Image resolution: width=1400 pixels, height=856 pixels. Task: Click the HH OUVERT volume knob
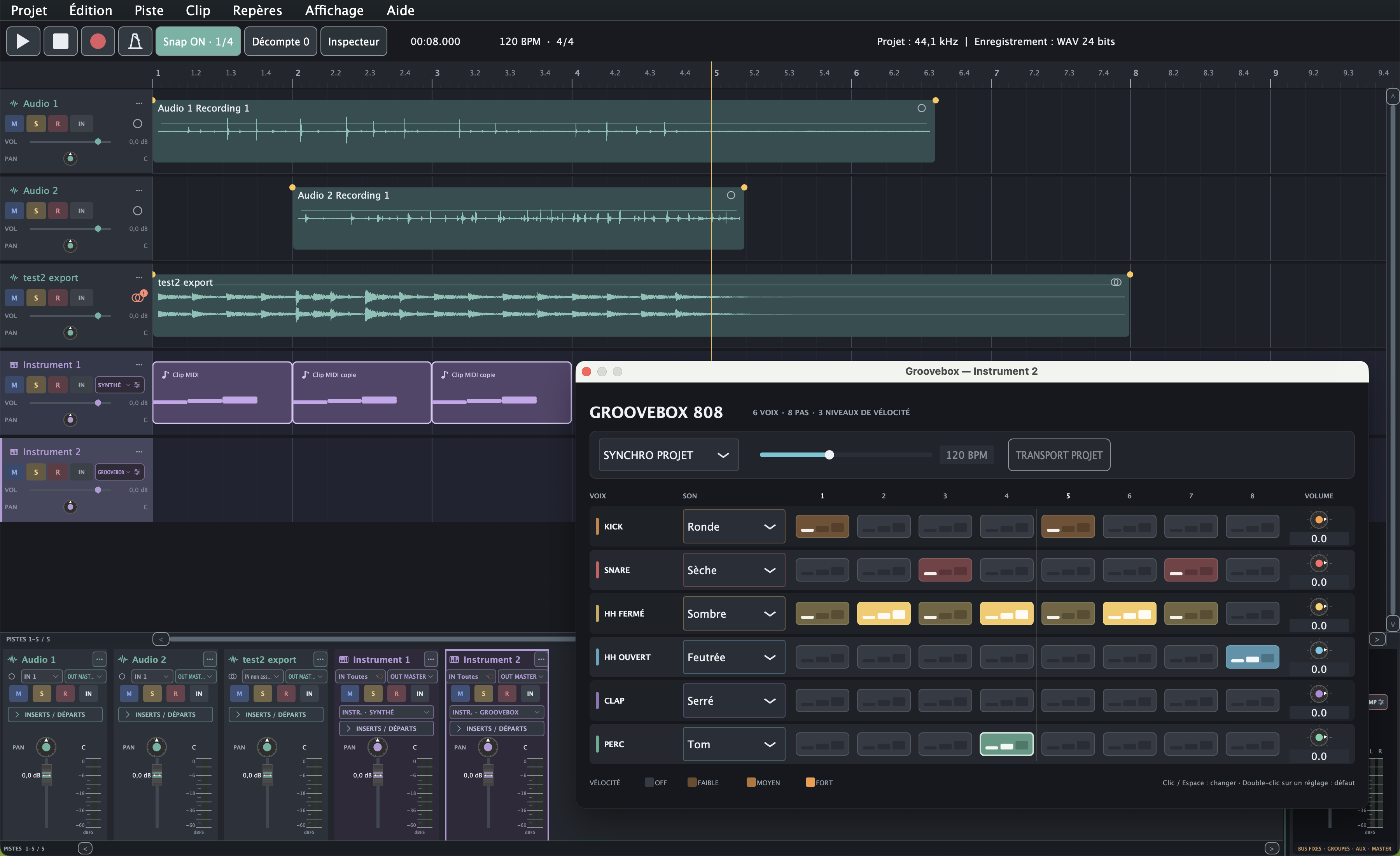point(1319,650)
